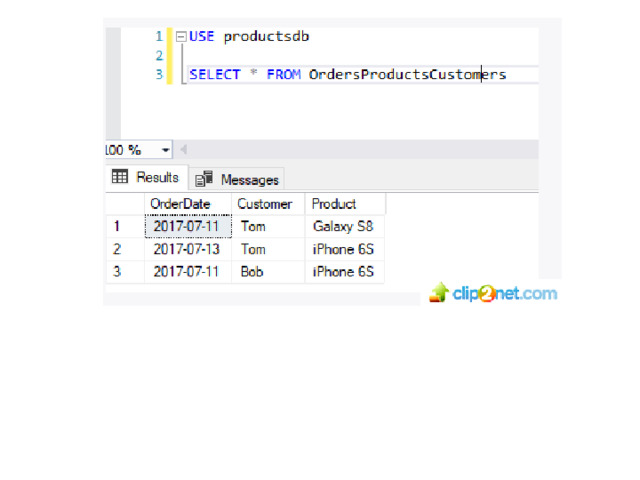Select the 2017-07-13 order date cell

(187, 249)
